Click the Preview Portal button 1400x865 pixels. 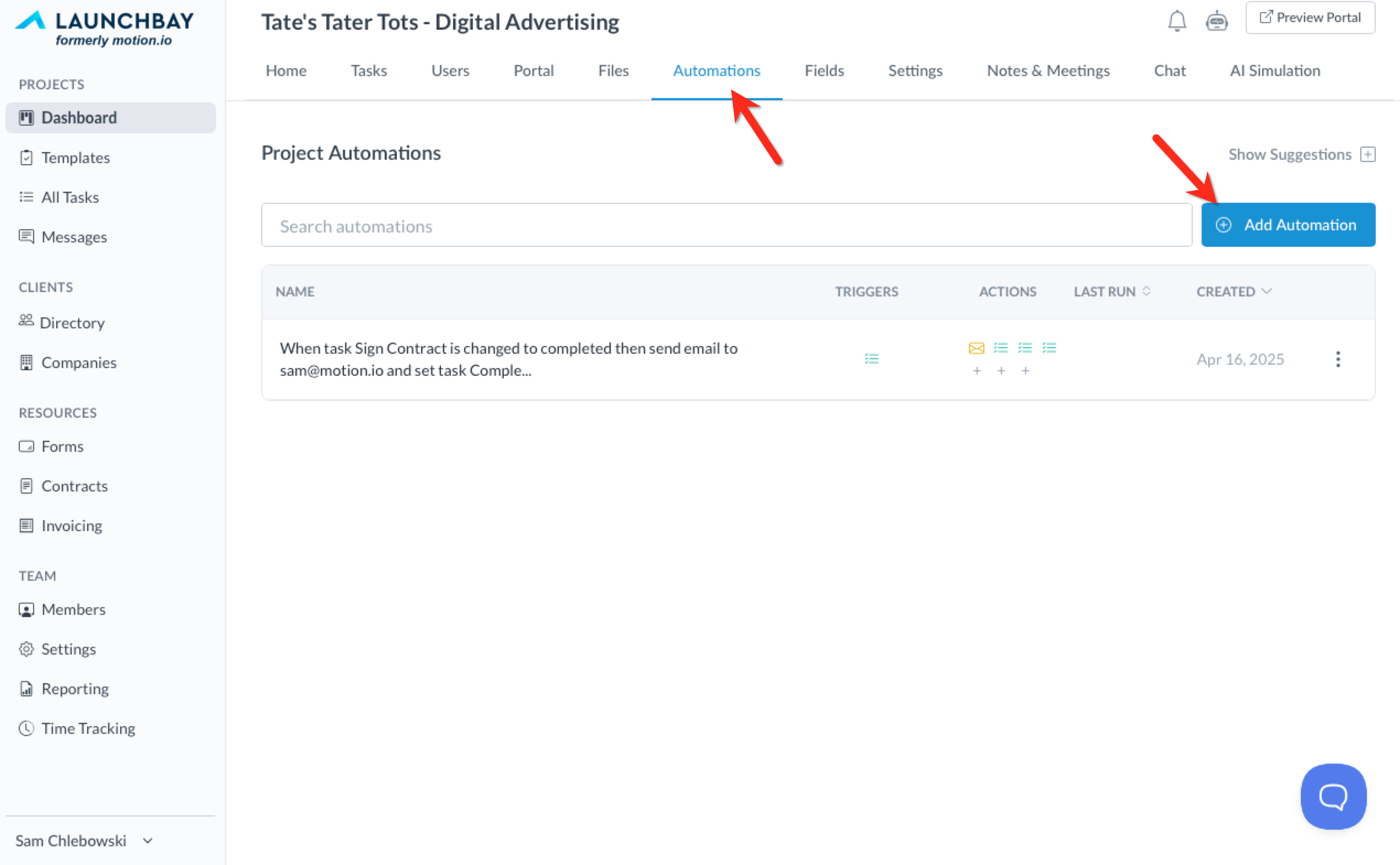1310,18
